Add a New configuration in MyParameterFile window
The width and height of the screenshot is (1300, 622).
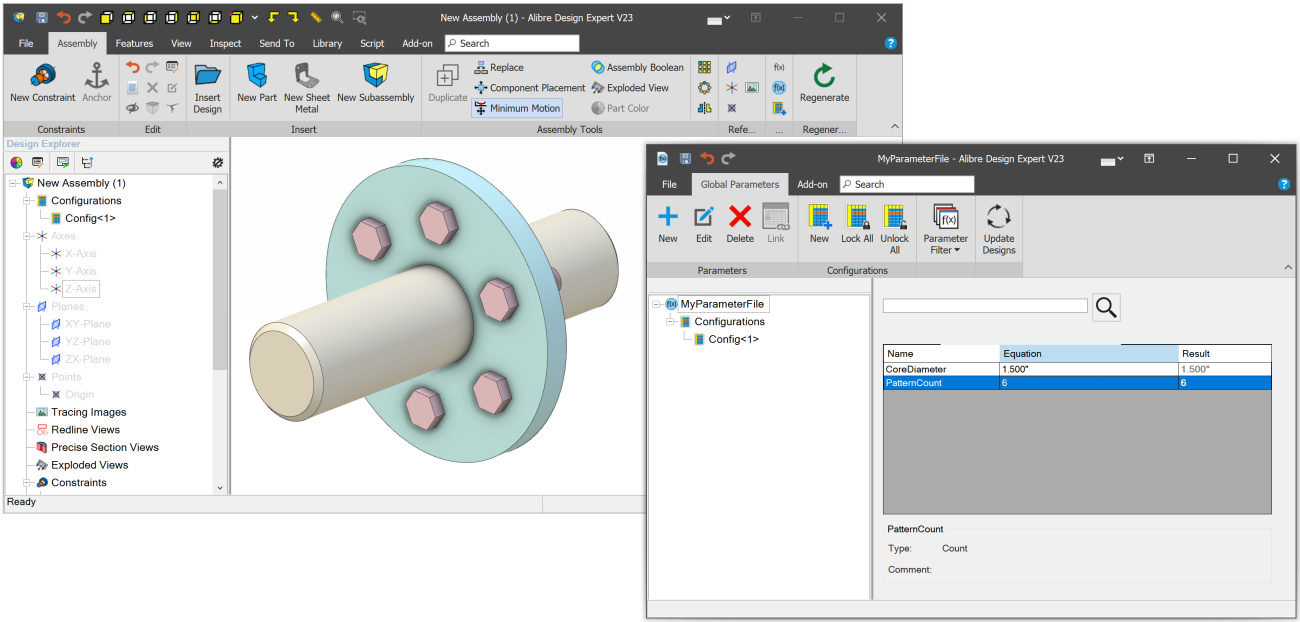[819, 223]
